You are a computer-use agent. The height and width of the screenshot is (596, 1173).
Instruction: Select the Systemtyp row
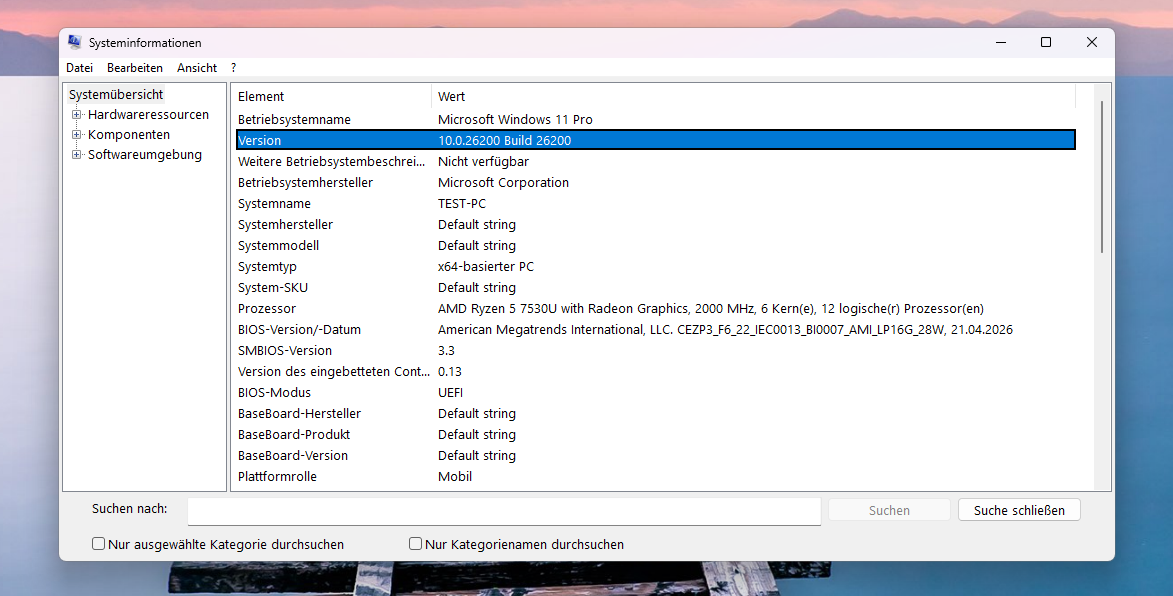click(656, 266)
